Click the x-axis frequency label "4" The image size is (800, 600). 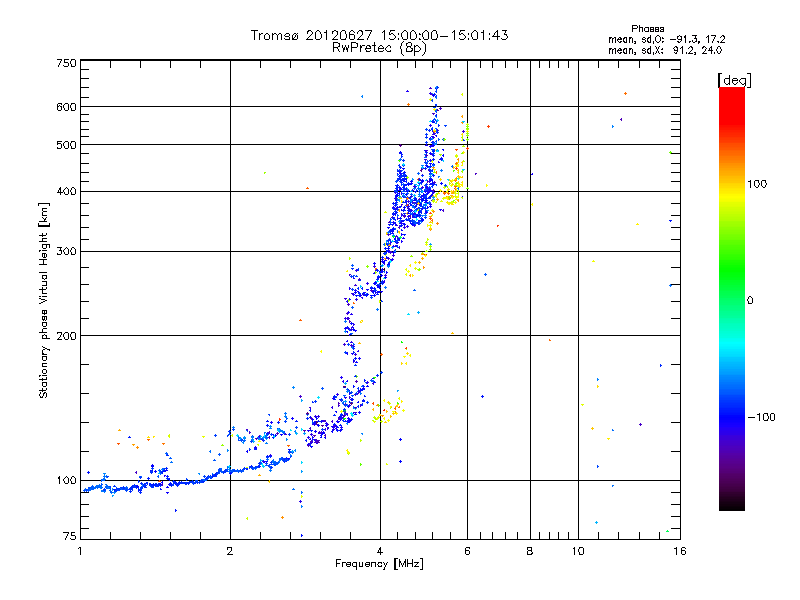coord(380,551)
